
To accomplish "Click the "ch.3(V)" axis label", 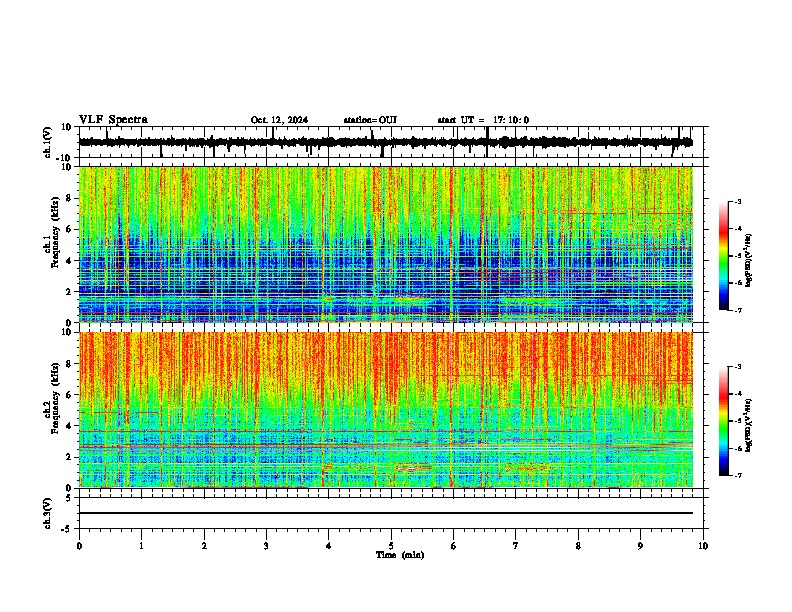I will (48, 514).
